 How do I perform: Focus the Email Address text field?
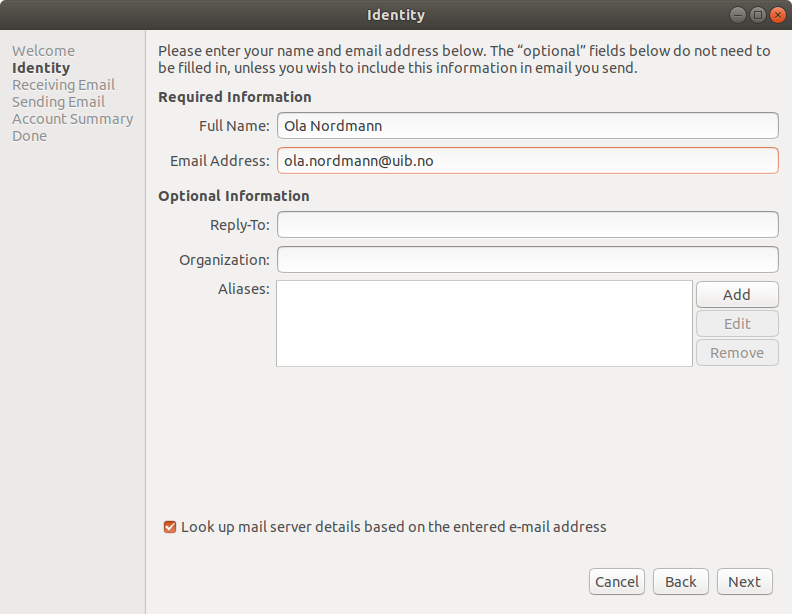coord(527,161)
